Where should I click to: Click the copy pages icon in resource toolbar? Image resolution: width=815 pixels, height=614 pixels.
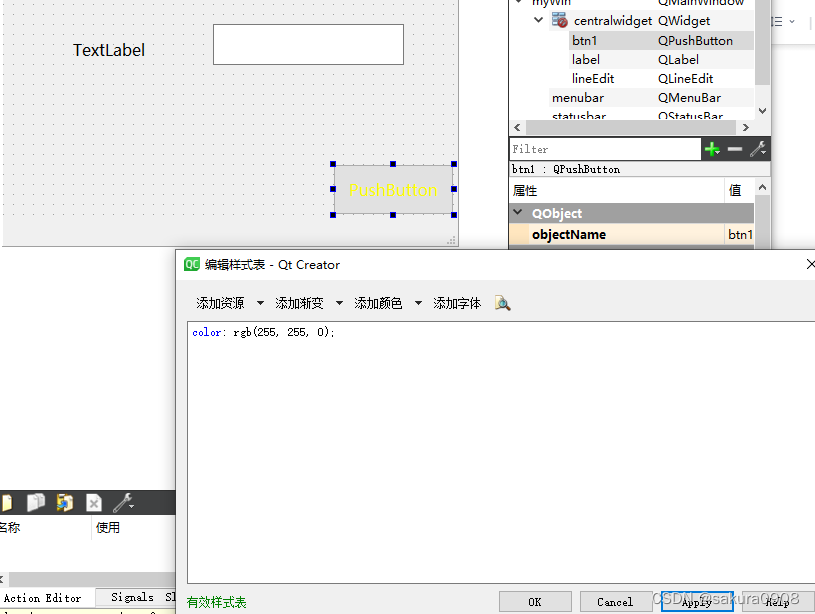point(36,502)
